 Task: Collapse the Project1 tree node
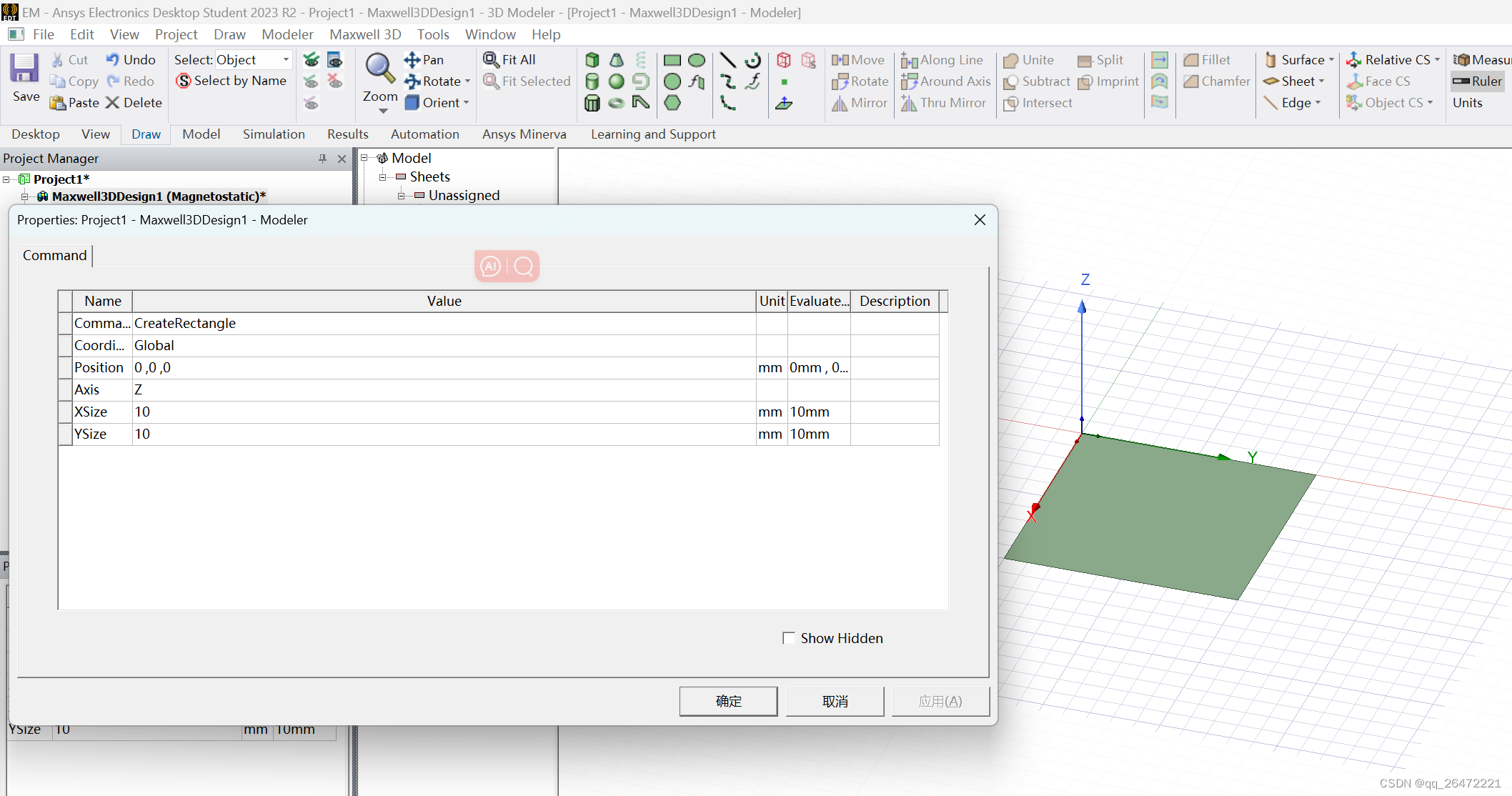tap(6, 179)
